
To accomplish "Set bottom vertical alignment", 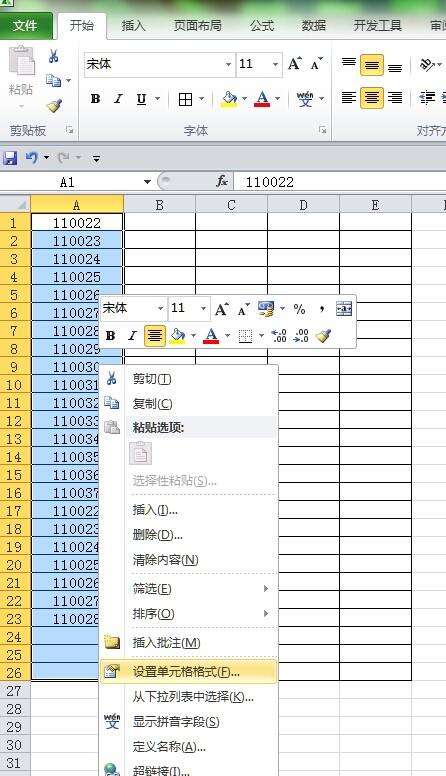I will 395,65.
